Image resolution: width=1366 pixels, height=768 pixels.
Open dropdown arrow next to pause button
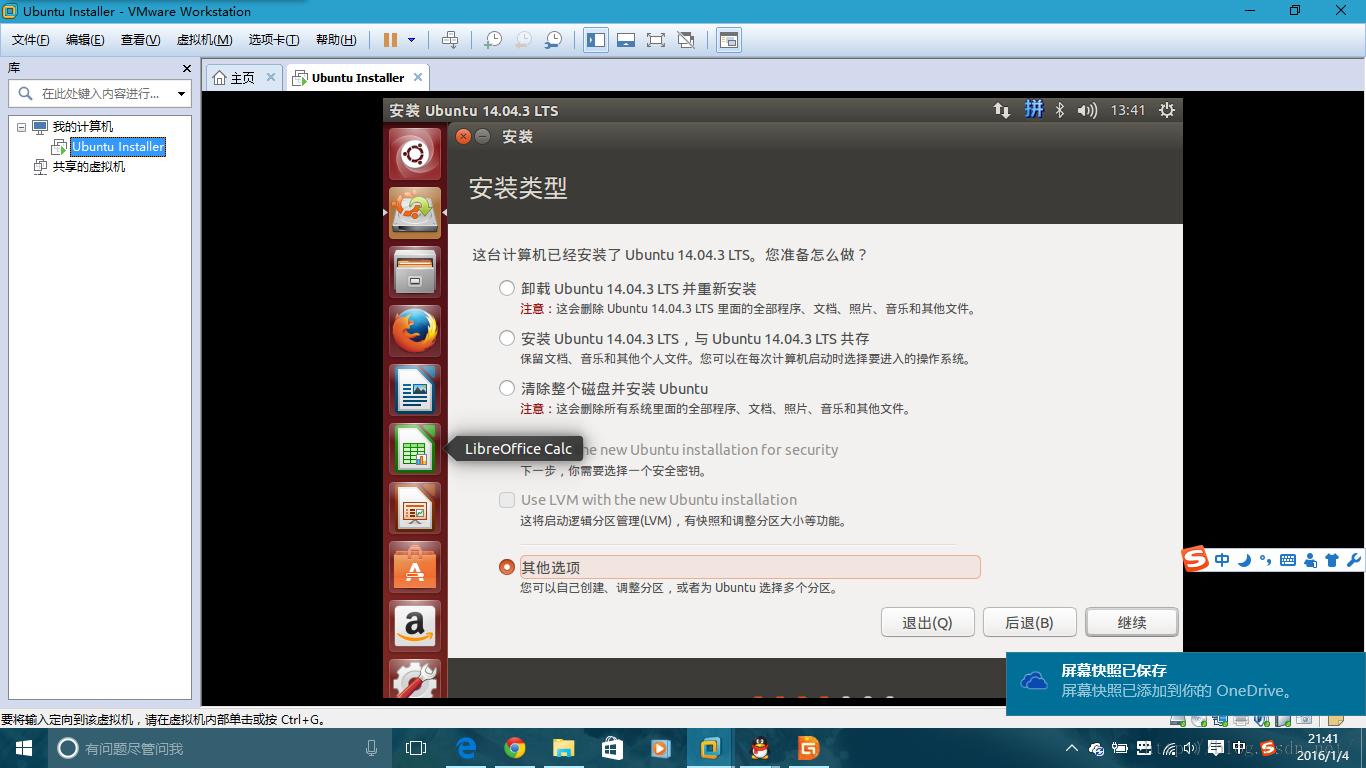click(x=411, y=40)
